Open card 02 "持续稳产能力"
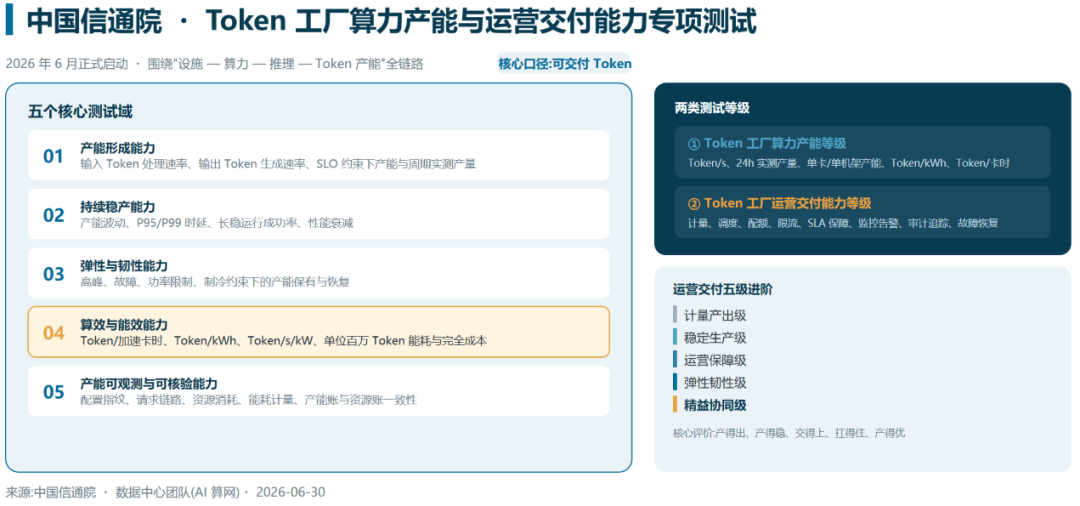Screen dimensions: 1080x506 pos(318,214)
